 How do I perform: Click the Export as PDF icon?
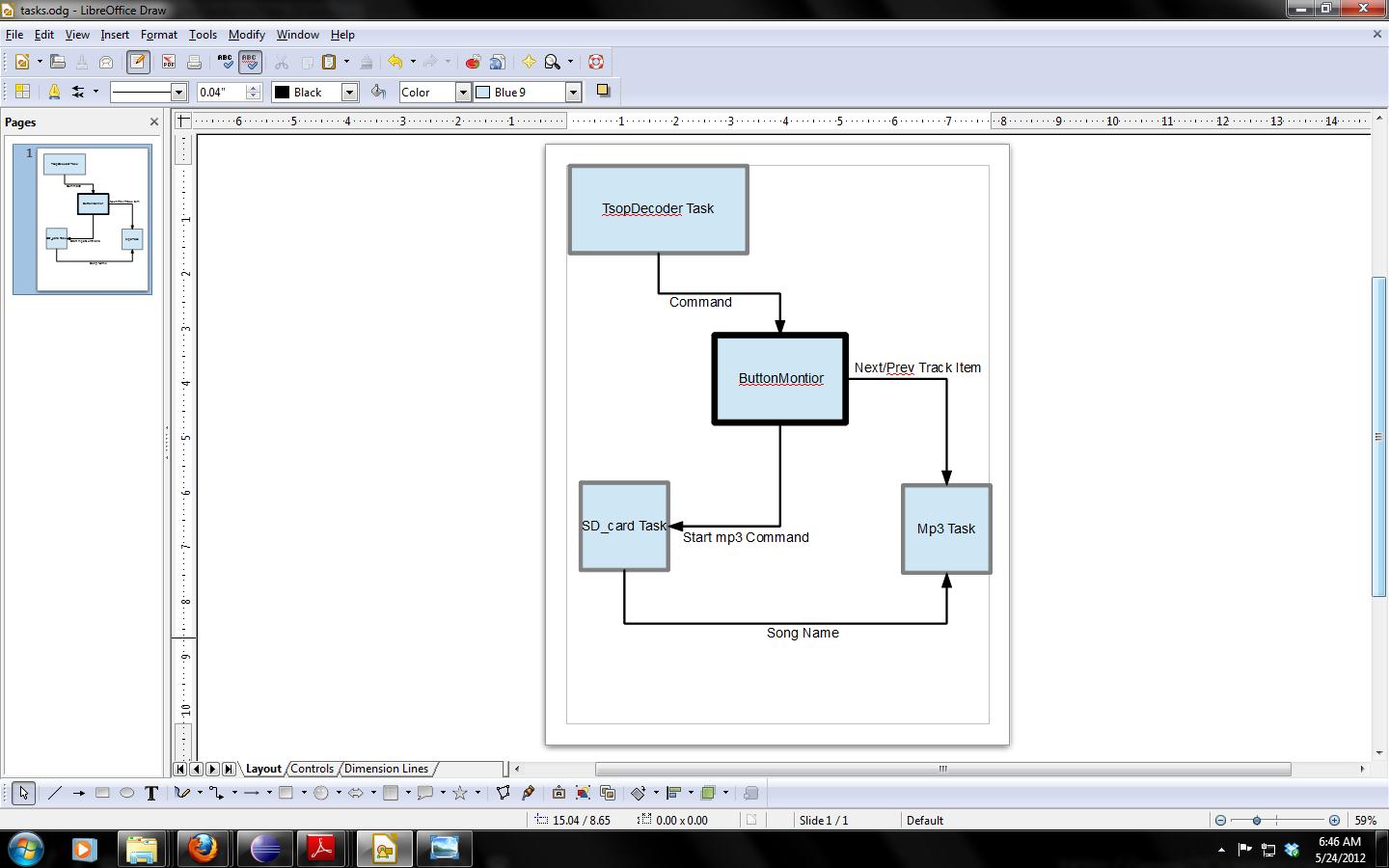tap(168, 62)
